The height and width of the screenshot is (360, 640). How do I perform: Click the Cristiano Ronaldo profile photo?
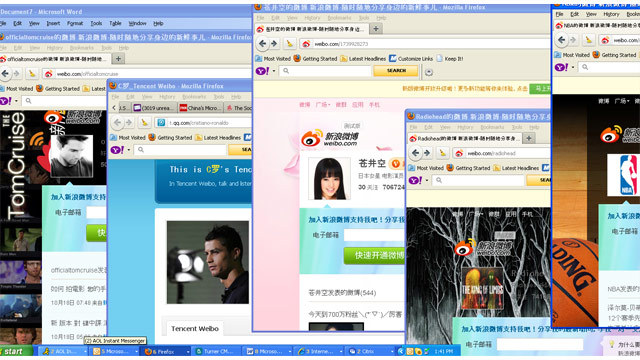pos(208,262)
